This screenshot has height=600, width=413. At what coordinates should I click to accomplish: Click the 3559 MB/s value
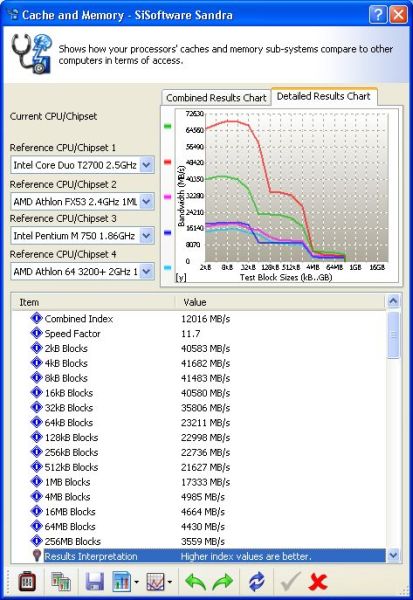[x=203, y=541]
